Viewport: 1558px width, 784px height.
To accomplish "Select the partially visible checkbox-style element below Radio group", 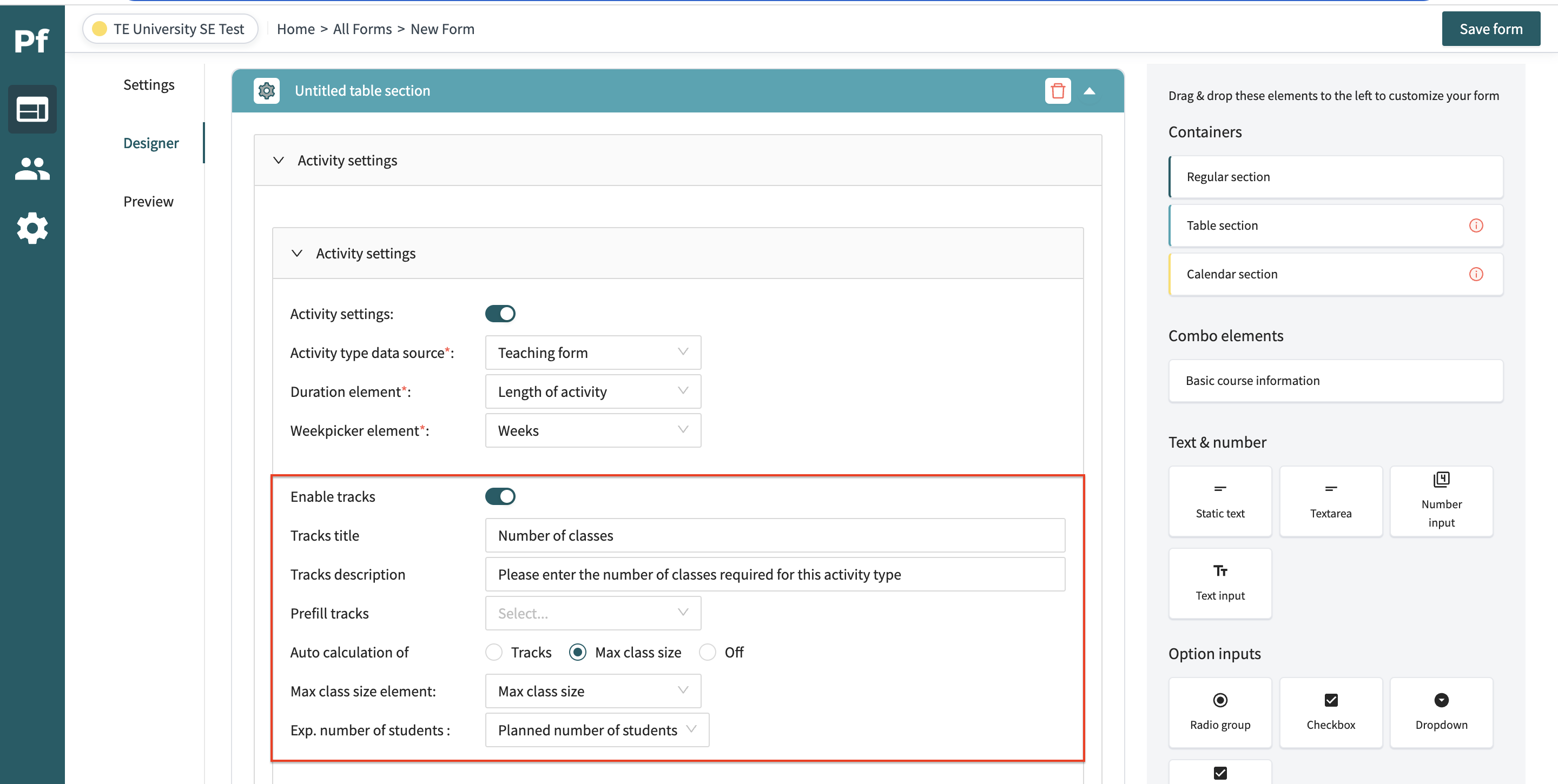I will [x=1220, y=772].
